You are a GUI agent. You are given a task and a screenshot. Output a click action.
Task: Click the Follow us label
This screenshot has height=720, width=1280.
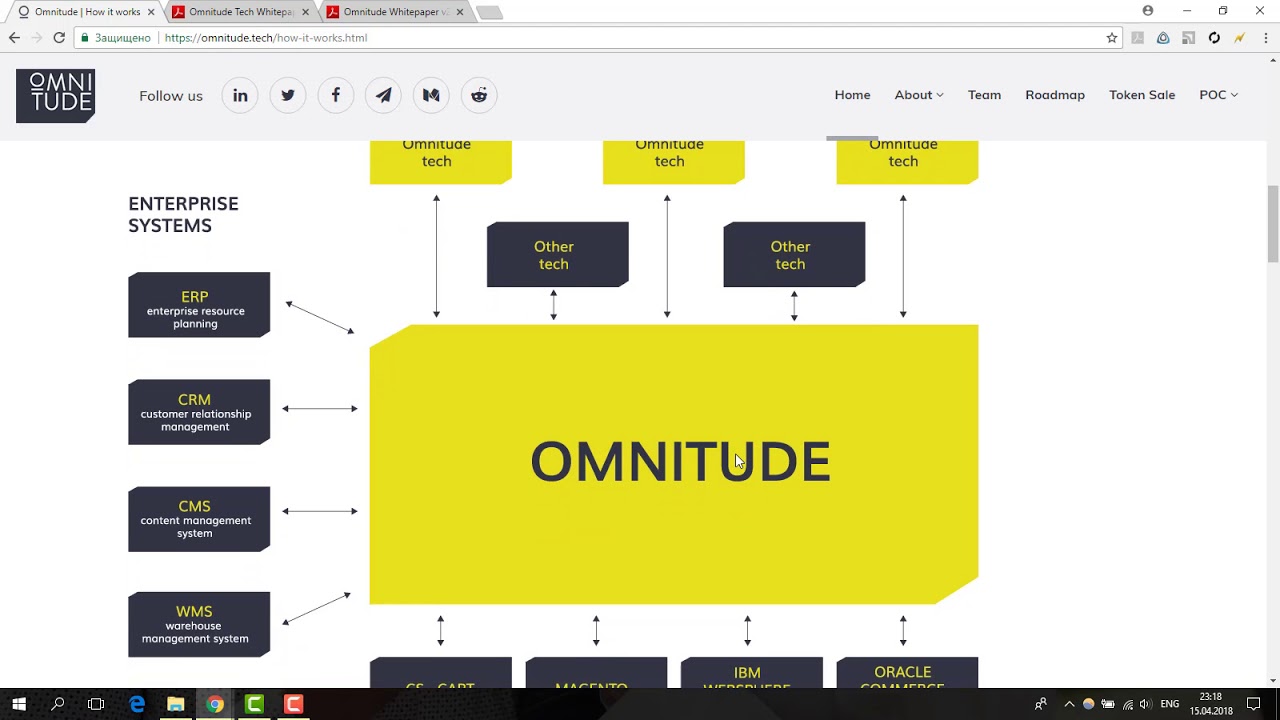tap(171, 96)
